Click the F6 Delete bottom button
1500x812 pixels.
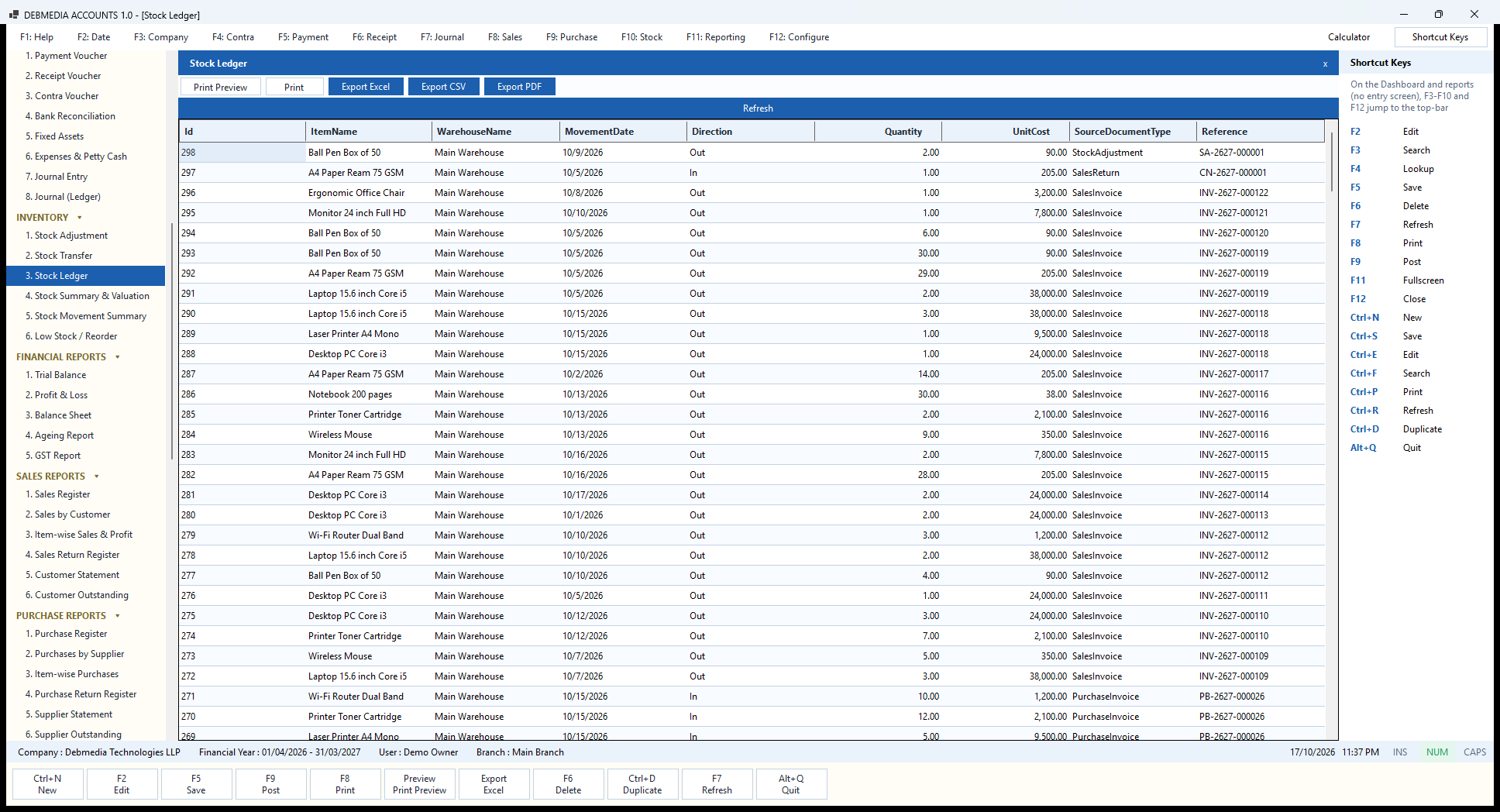[568, 784]
